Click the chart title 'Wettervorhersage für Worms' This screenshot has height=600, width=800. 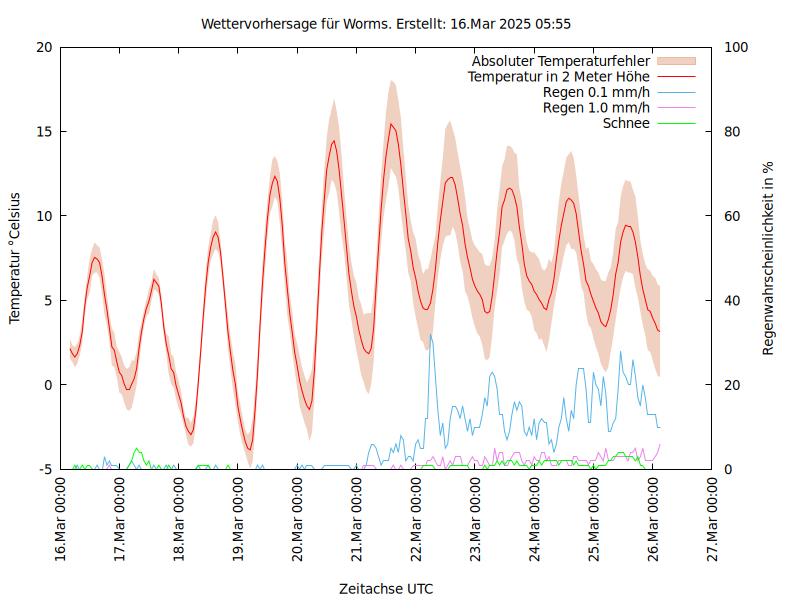tap(385, 23)
